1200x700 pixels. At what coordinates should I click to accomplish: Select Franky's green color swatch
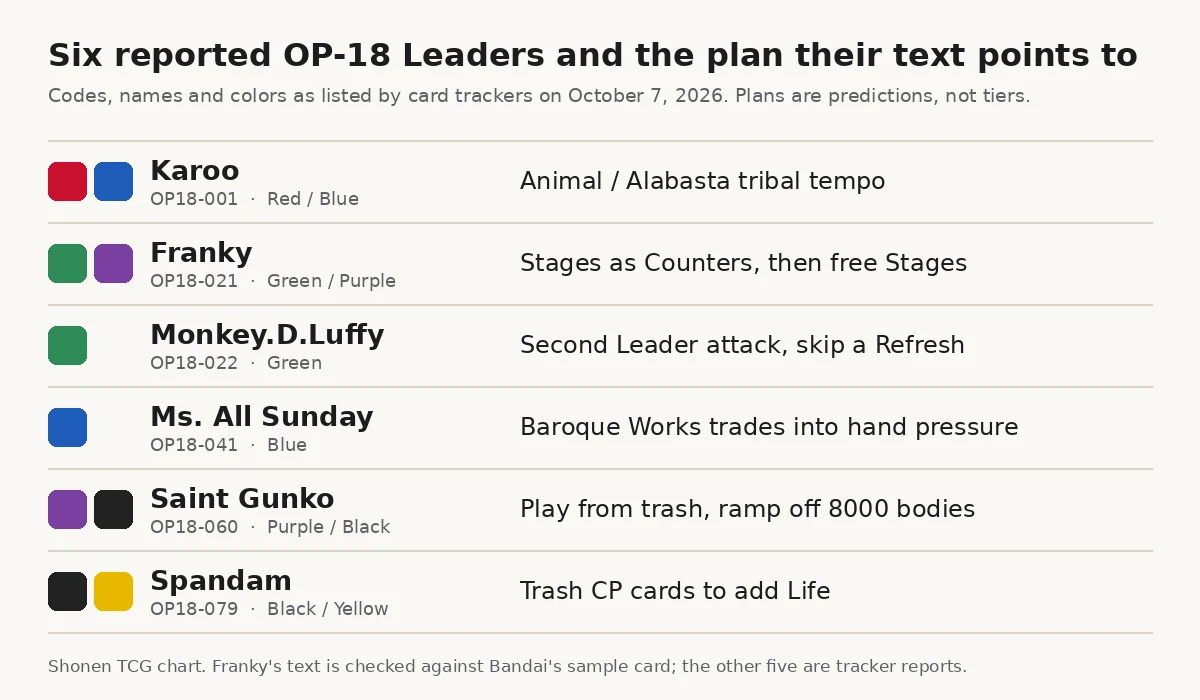tap(68, 264)
